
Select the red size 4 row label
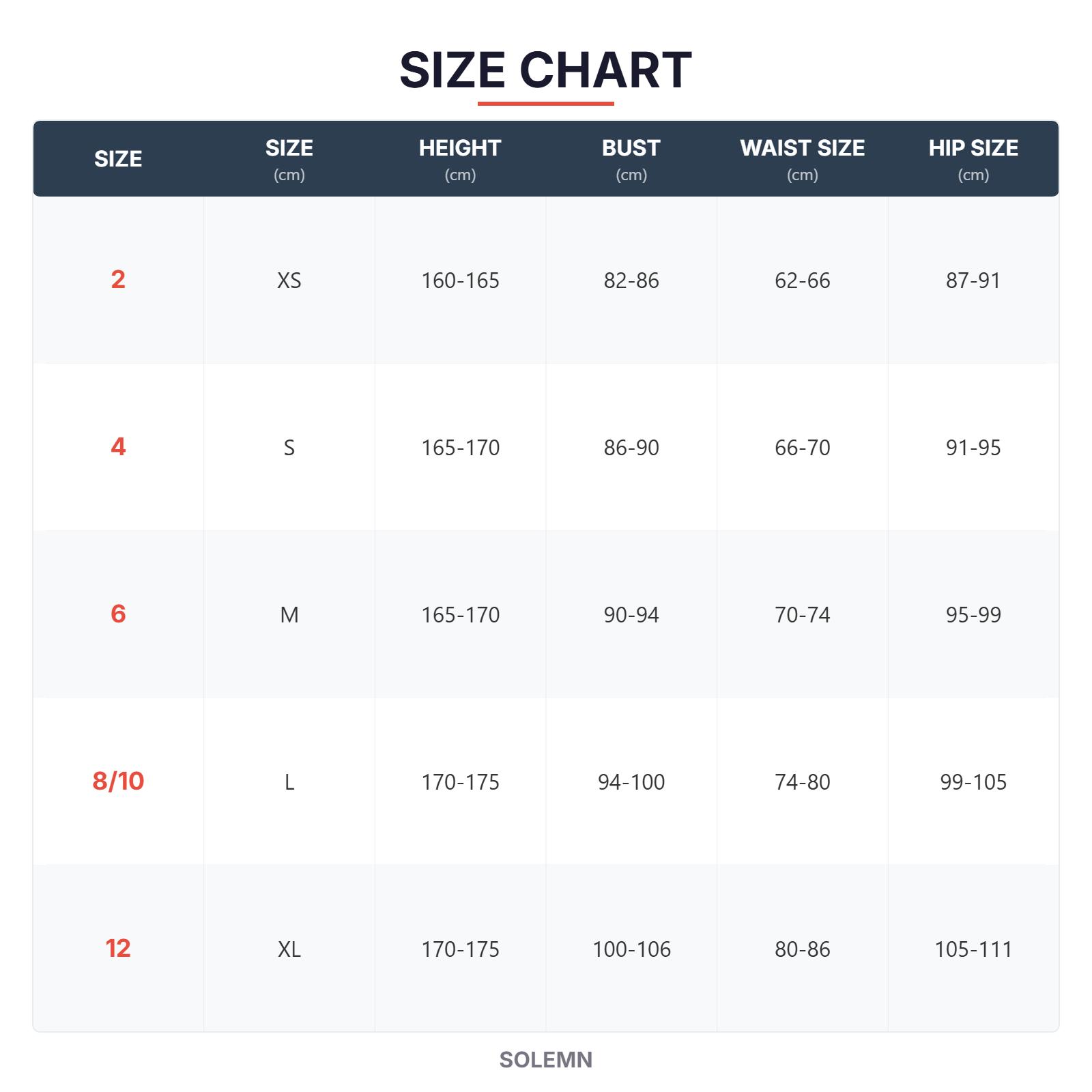tap(118, 447)
